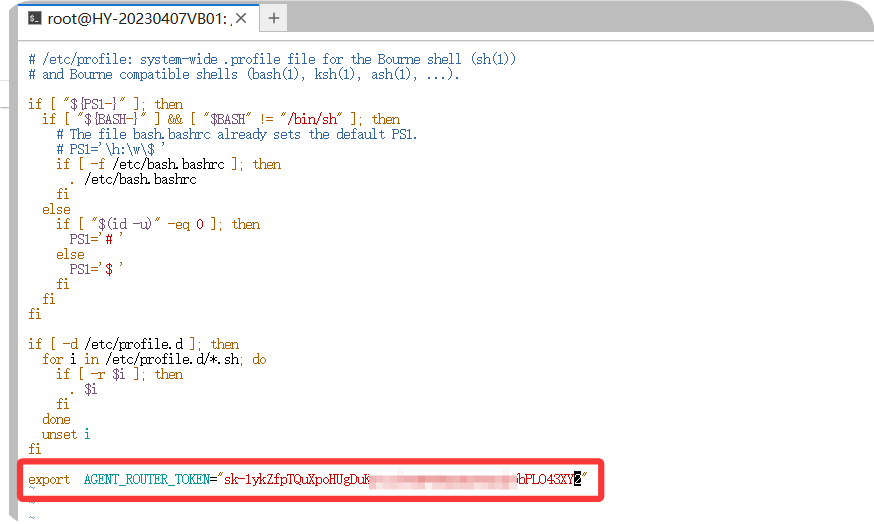The image size is (874, 524).
Task: Click the PS1='# ' assignment line
Action: 96,239
